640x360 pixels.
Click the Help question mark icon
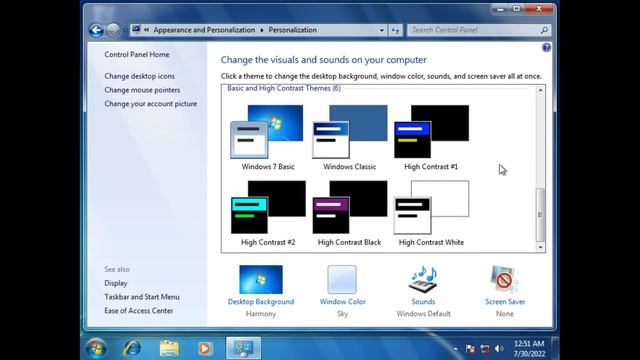(x=546, y=48)
